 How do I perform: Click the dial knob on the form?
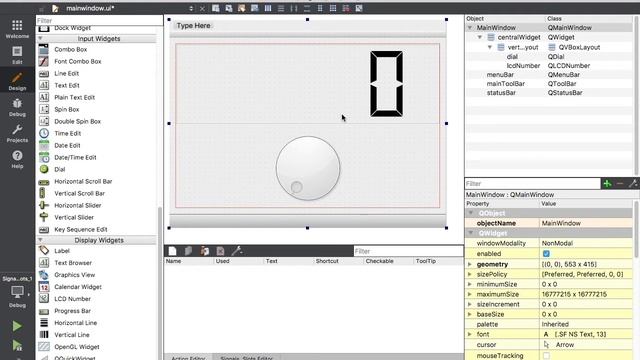click(x=308, y=168)
